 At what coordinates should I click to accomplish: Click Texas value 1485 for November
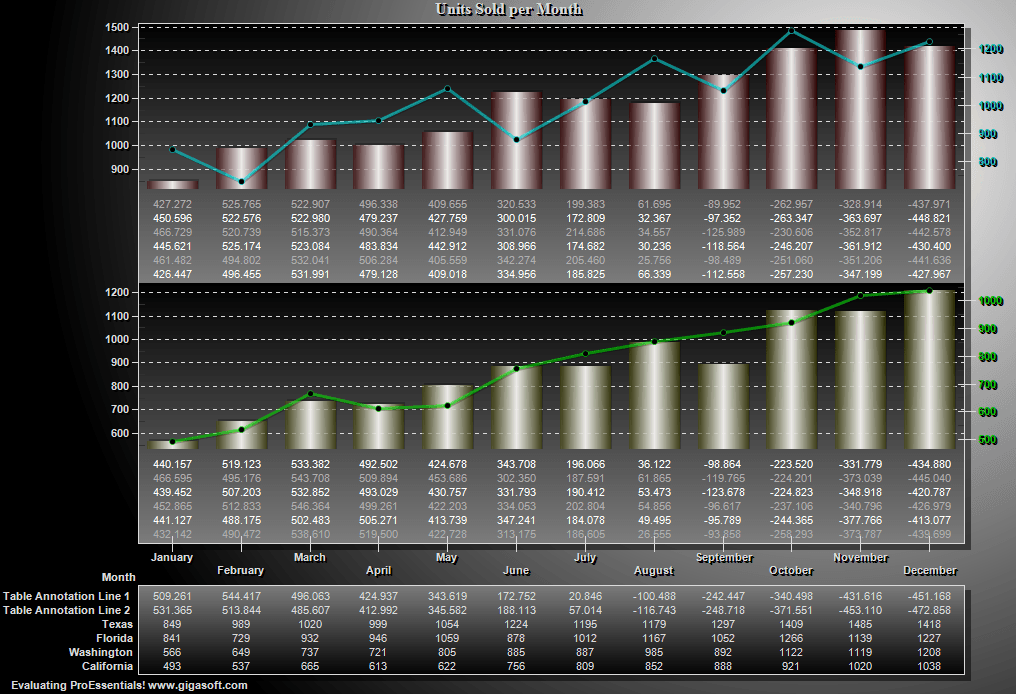(x=860, y=624)
